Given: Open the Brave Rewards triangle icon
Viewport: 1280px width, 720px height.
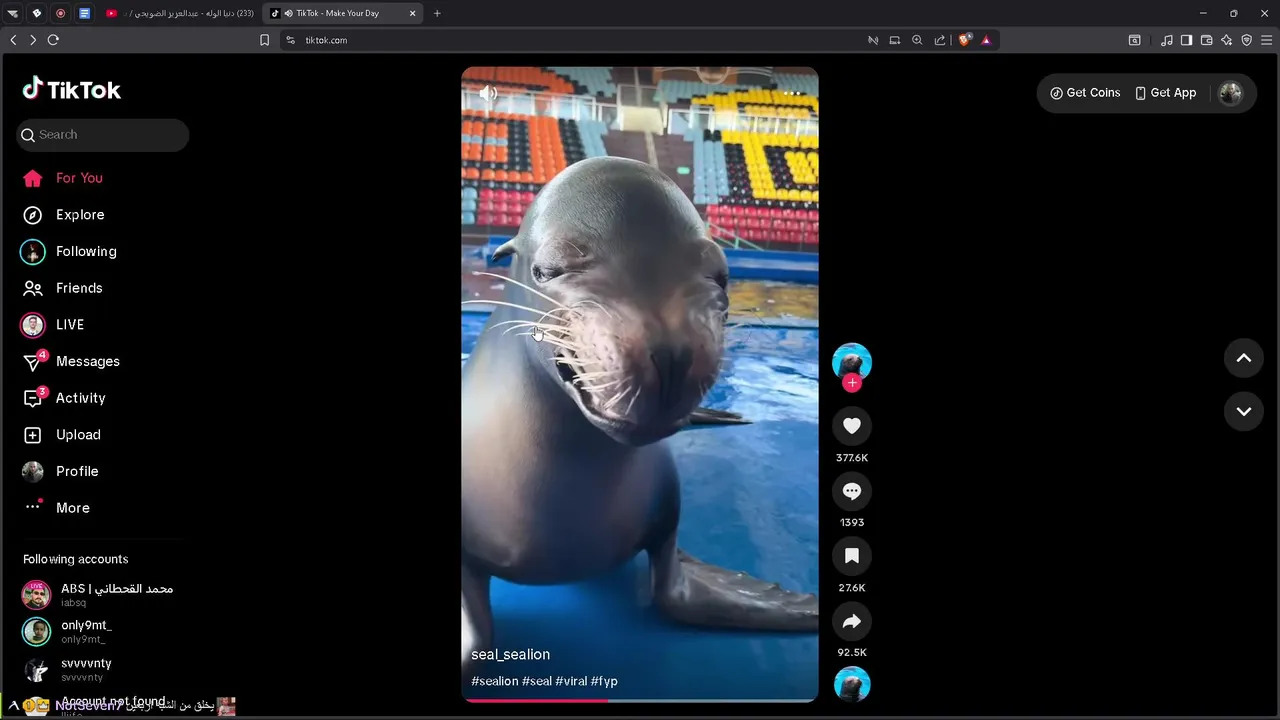Looking at the screenshot, I should [x=986, y=40].
